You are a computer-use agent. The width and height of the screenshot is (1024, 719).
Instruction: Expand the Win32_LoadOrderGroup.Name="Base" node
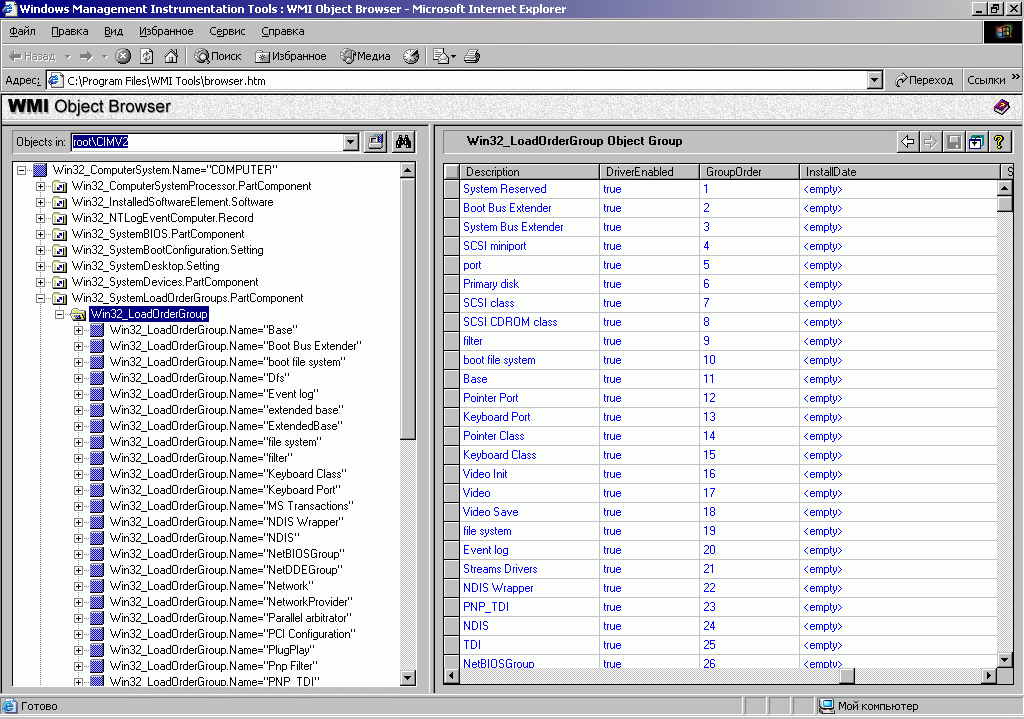pos(77,330)
